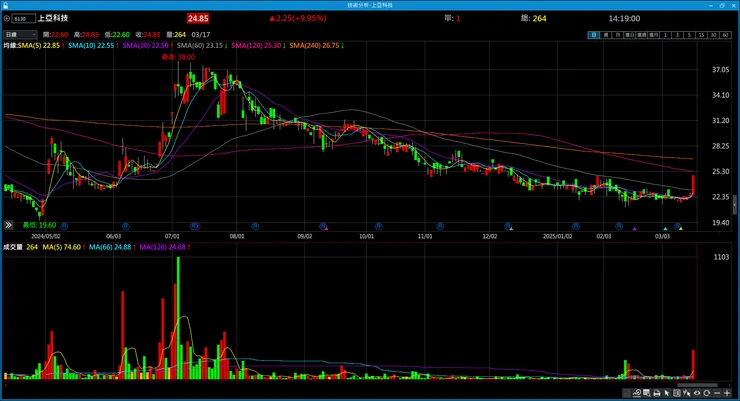740x401 pixels.
Task: Click the volume MA(5) 74.60 label
Action: (64, 247)
